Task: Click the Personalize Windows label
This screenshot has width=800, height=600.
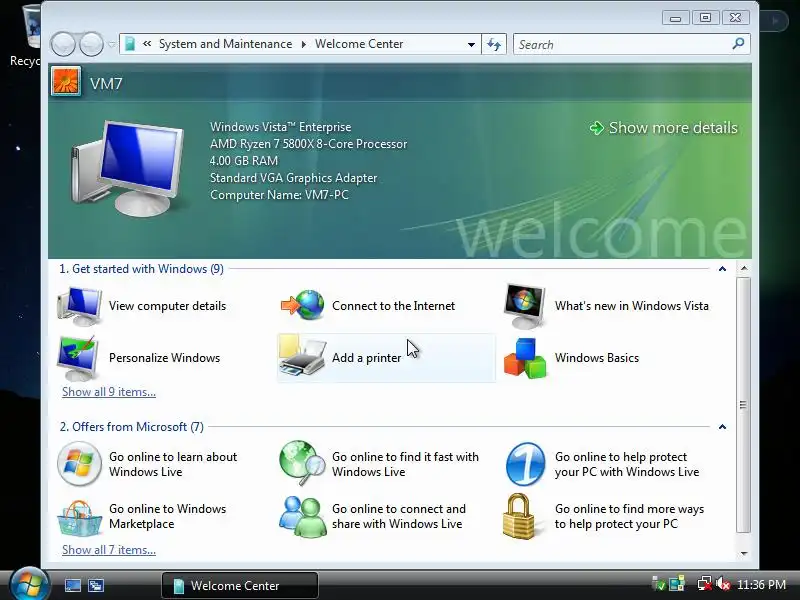Action: click(x=164, y=358)
